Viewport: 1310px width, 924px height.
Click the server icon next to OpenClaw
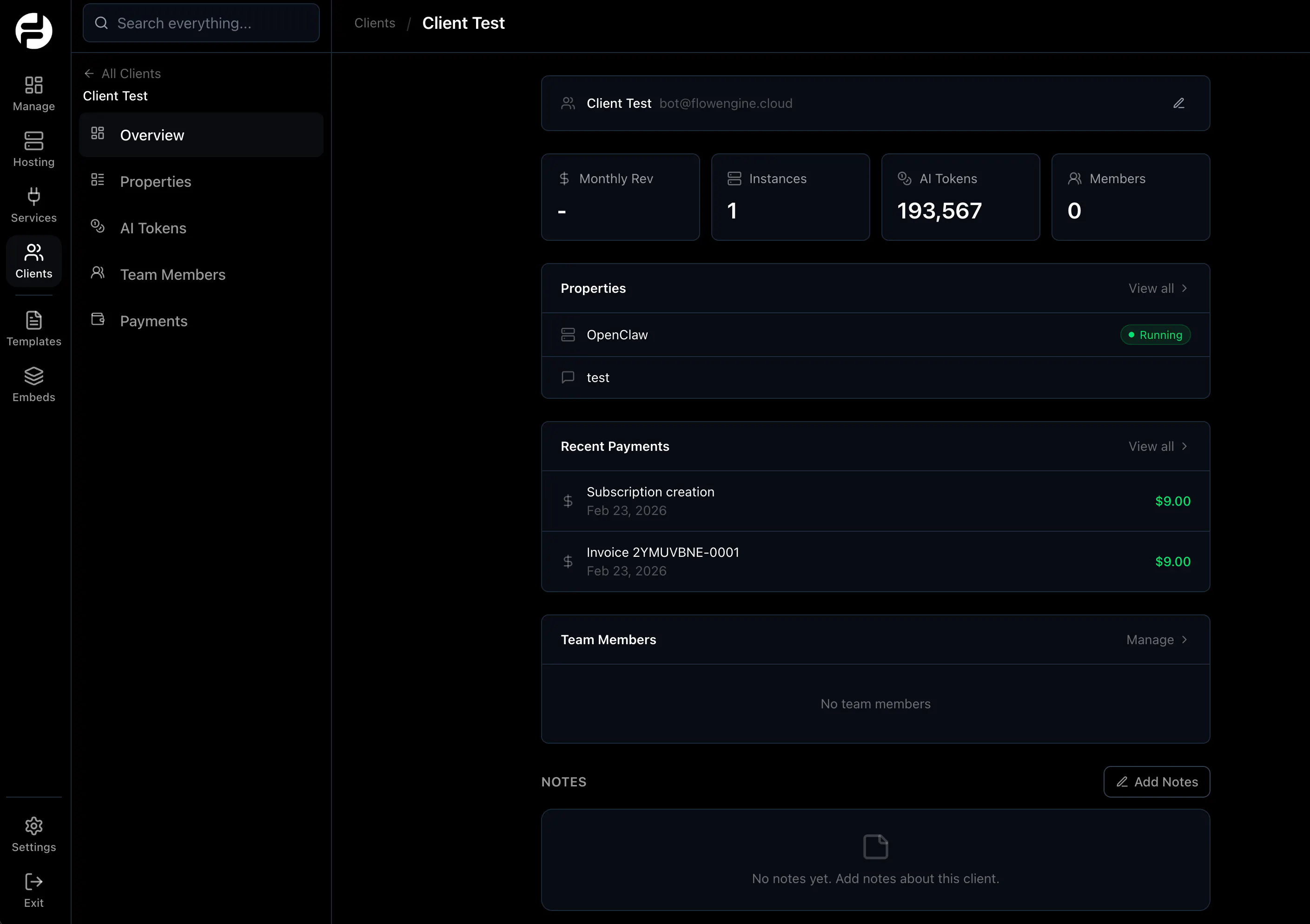tap(568, 335)
